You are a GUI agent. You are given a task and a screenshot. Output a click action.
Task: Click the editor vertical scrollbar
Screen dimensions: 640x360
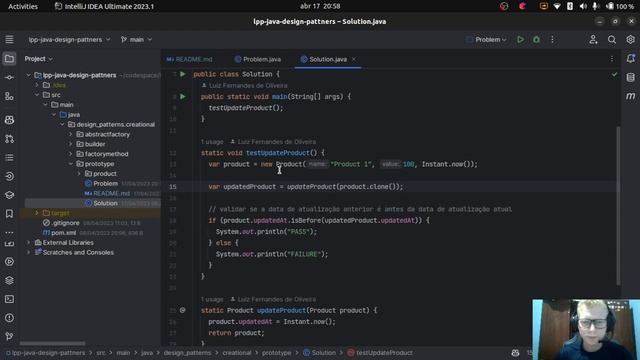click(618, 206)
